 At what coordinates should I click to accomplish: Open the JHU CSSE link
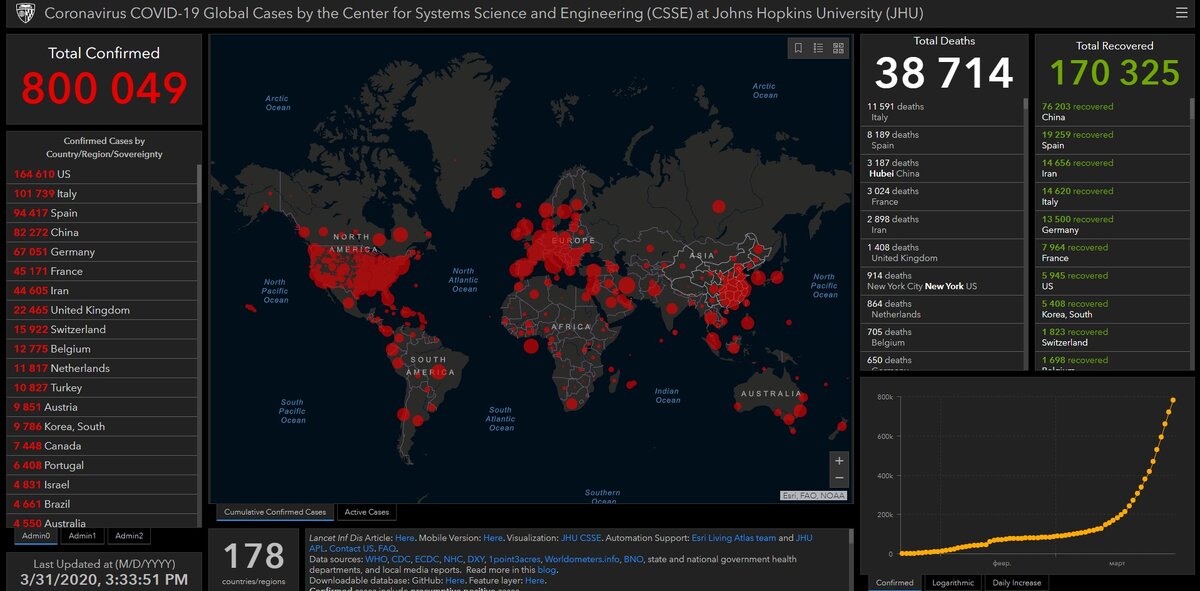581,538
